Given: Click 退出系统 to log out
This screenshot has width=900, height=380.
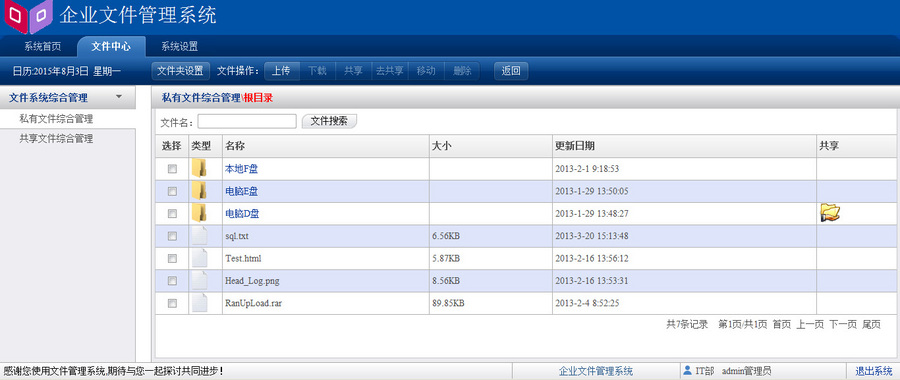Looking at the screenshot, I should (x=874, y=371).
